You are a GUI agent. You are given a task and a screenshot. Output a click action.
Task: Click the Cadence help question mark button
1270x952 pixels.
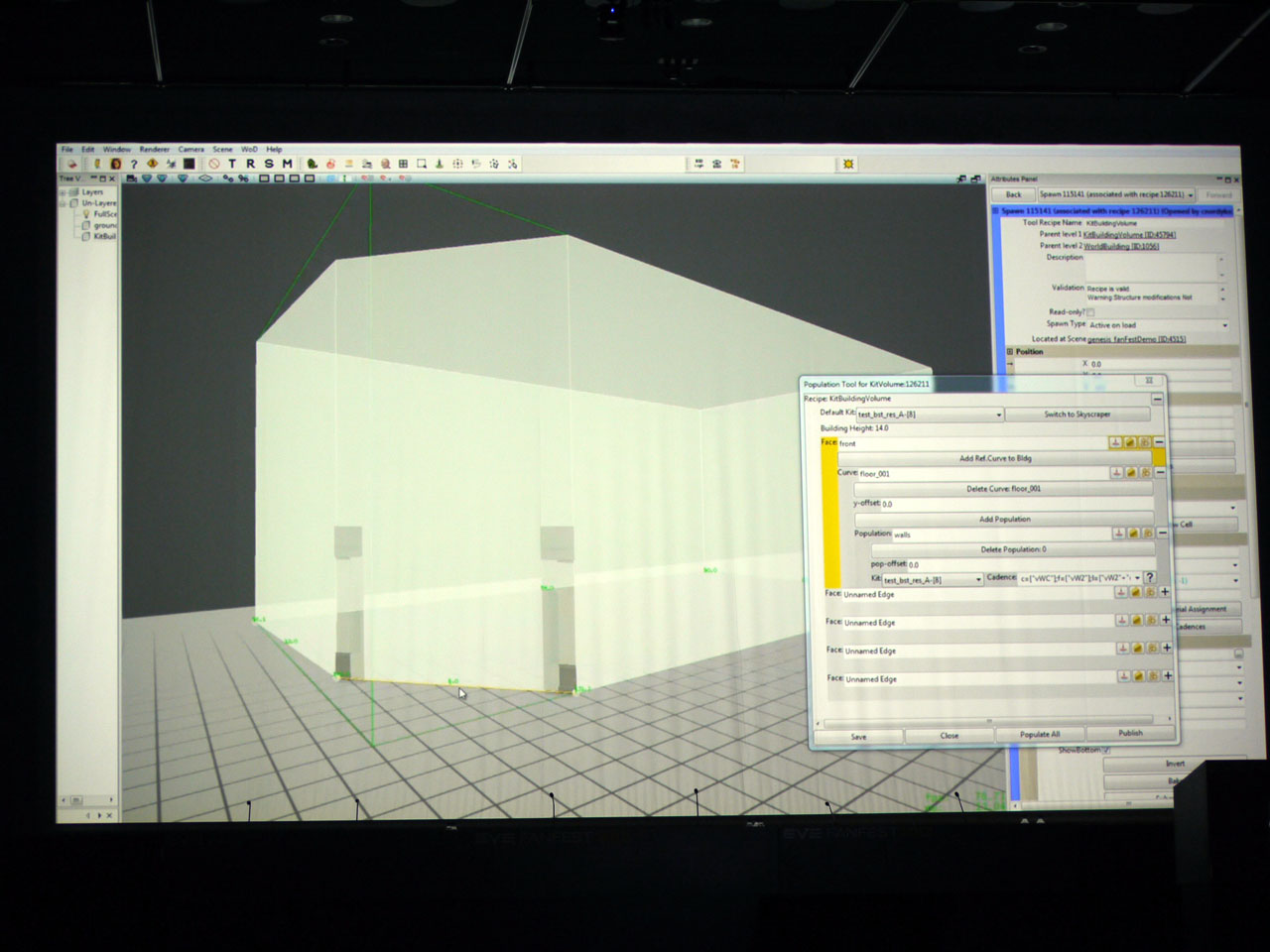(1150, 577)
